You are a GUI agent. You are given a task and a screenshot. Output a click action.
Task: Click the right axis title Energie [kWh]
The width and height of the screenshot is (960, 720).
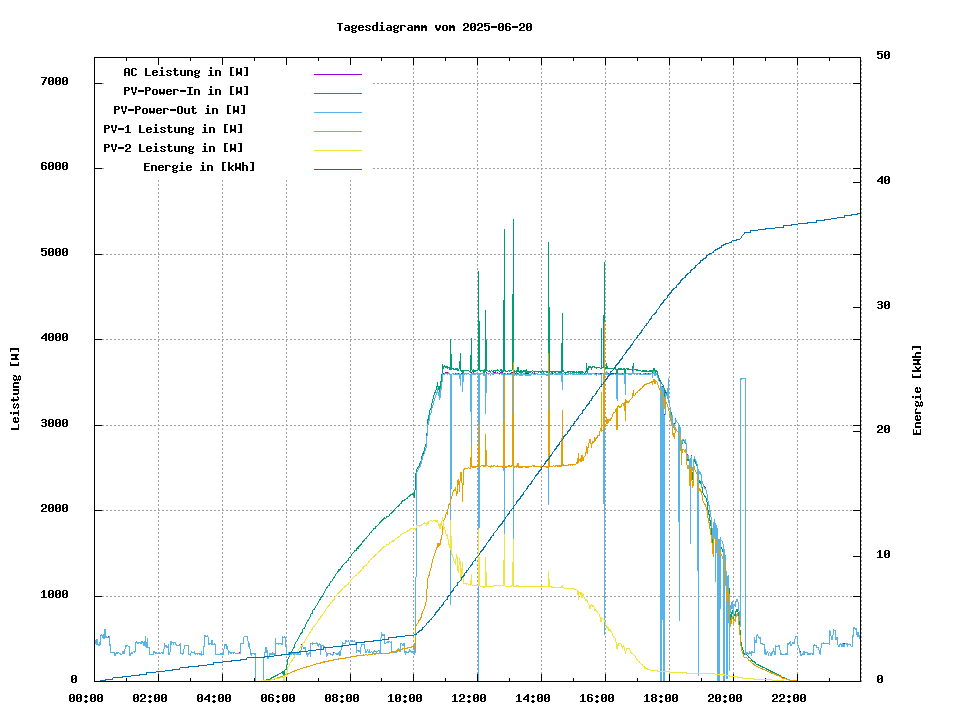point(917,390)
